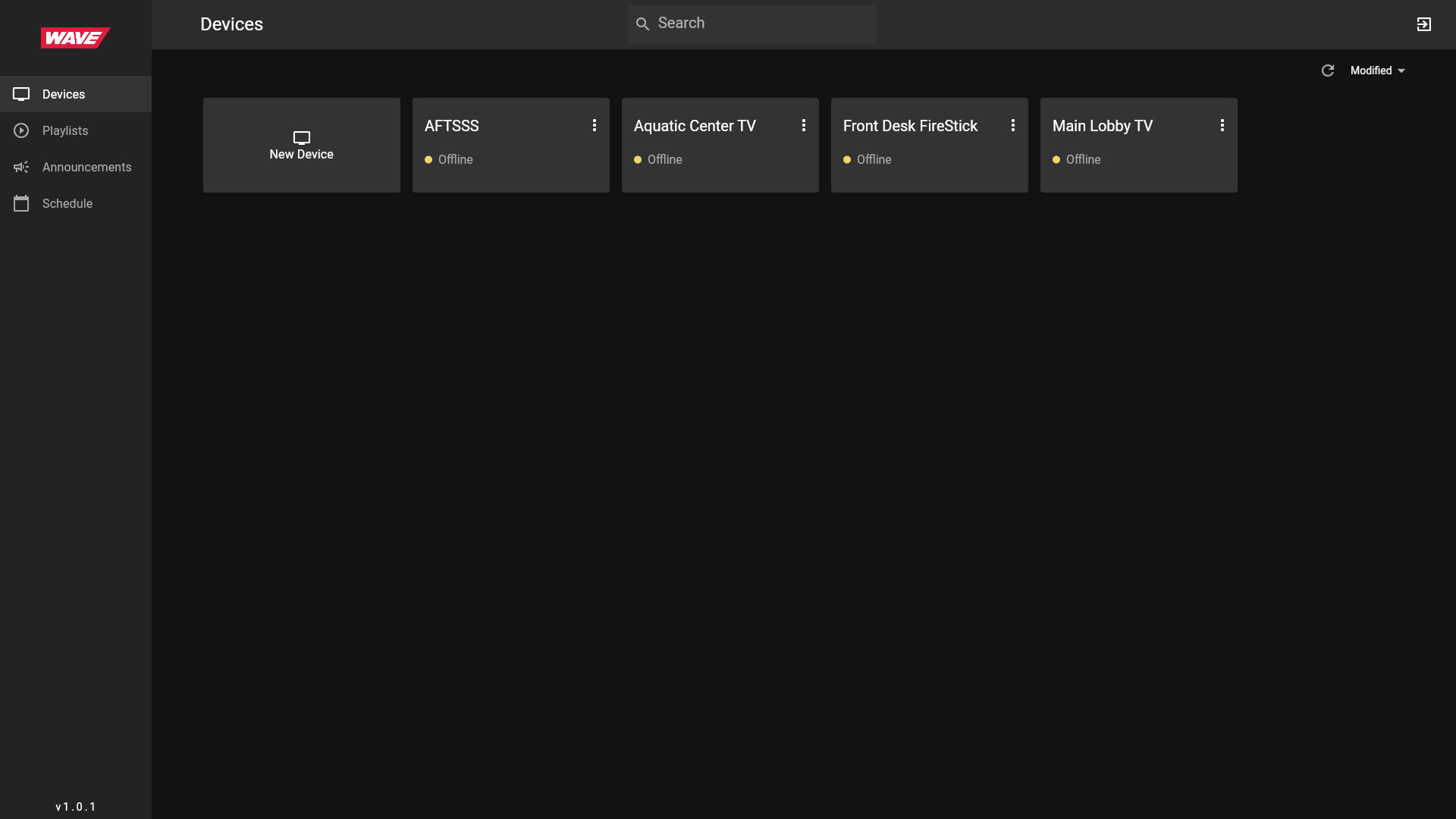
Task: Click the Schedule calendar icon
Action: pos(21,203)
